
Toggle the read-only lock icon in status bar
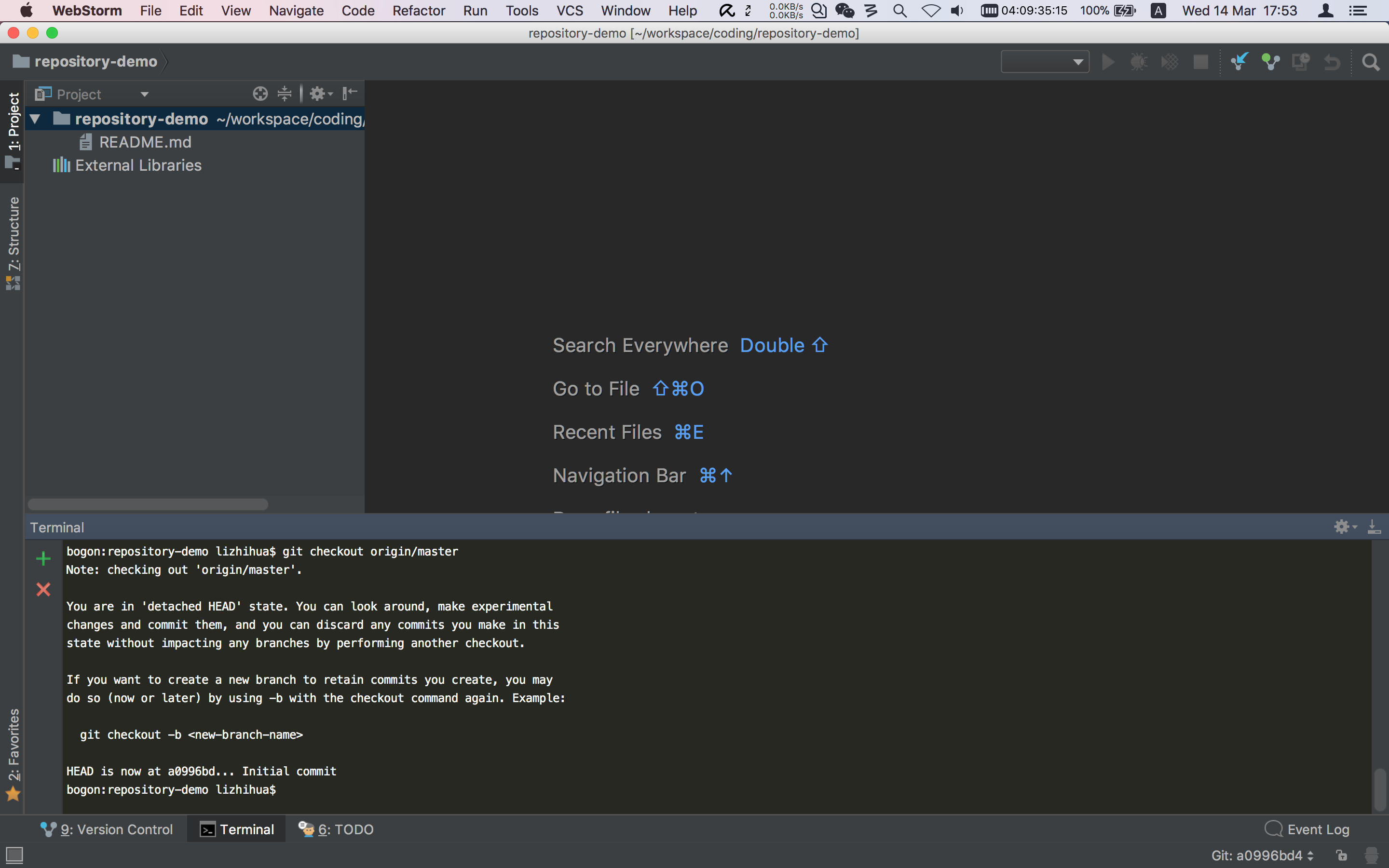(1341, 855)
